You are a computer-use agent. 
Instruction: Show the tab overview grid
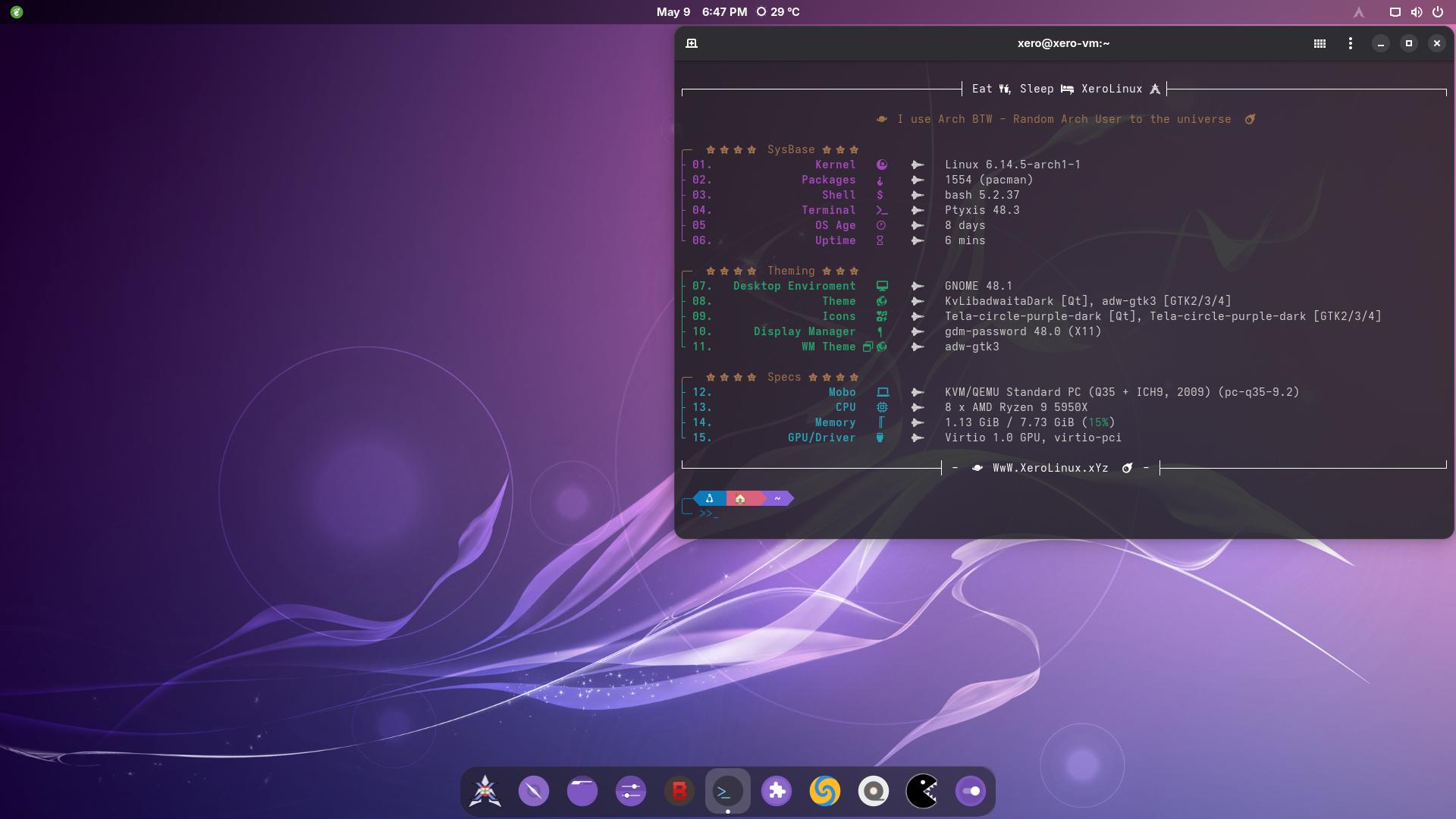point(1319,43)
